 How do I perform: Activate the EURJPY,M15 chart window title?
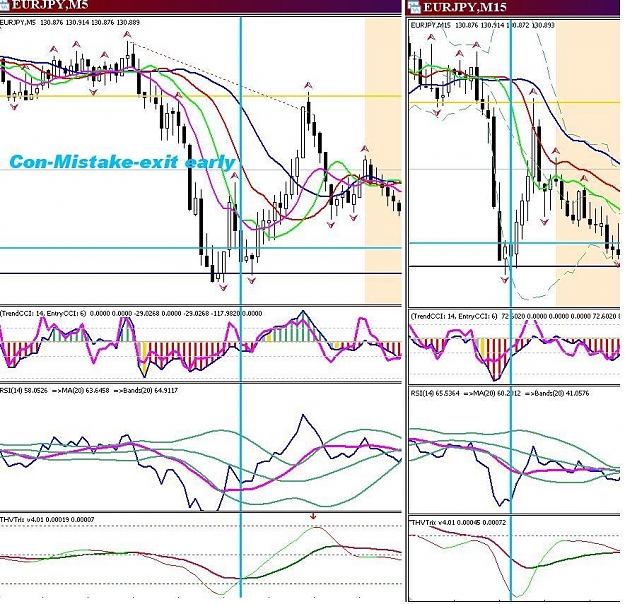(x=465, y=7)
